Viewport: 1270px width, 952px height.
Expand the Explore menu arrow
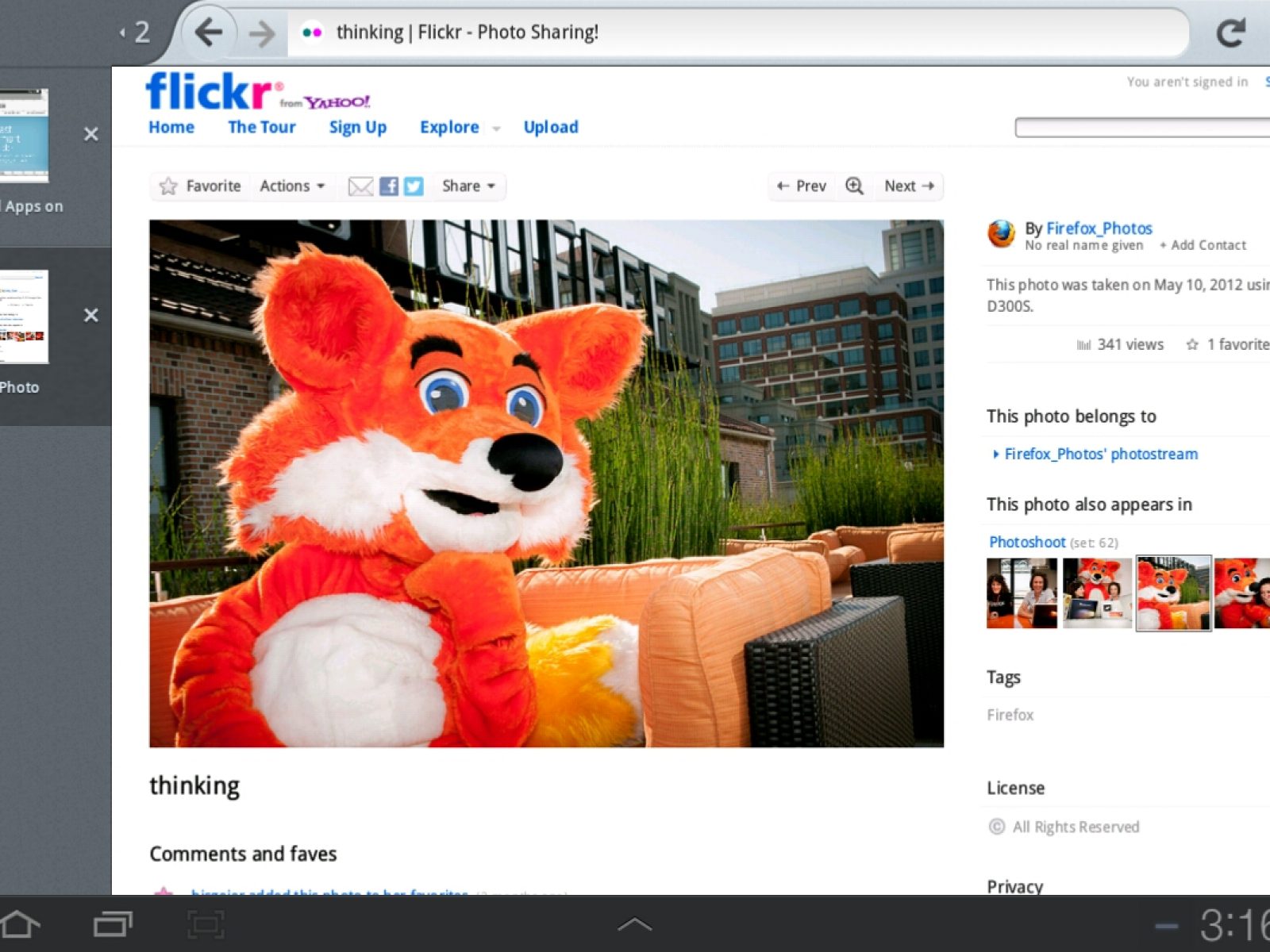tap(497, 129)
